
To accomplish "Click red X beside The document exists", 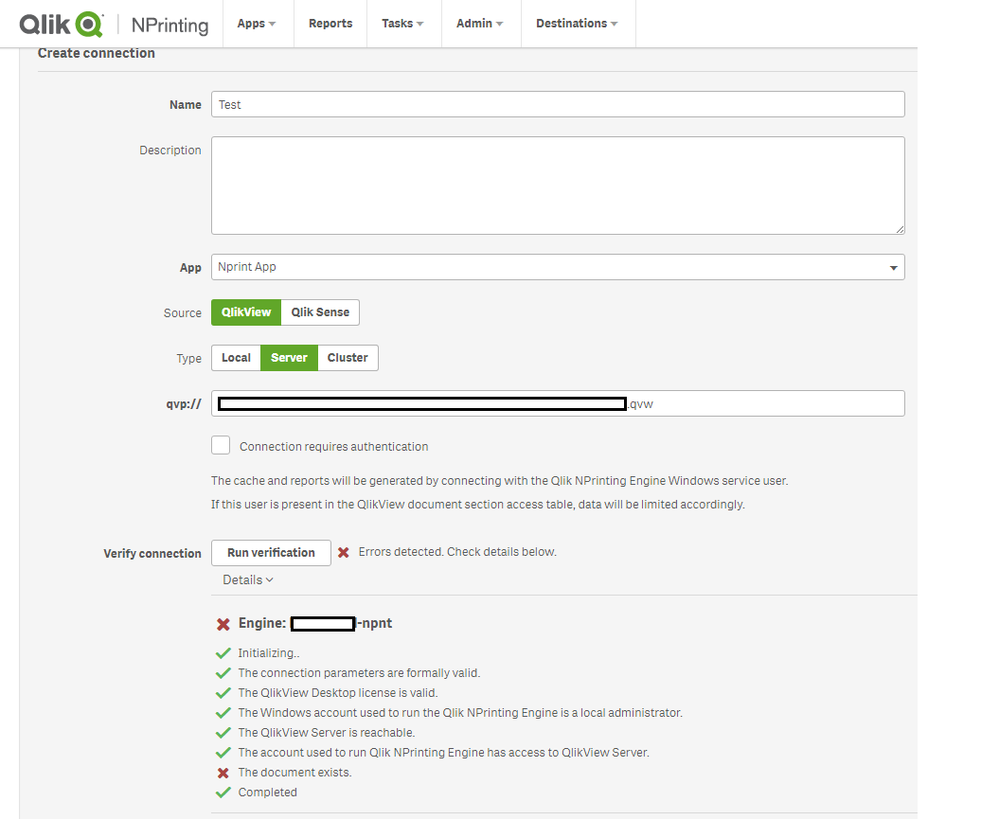I will pos(223,773).
